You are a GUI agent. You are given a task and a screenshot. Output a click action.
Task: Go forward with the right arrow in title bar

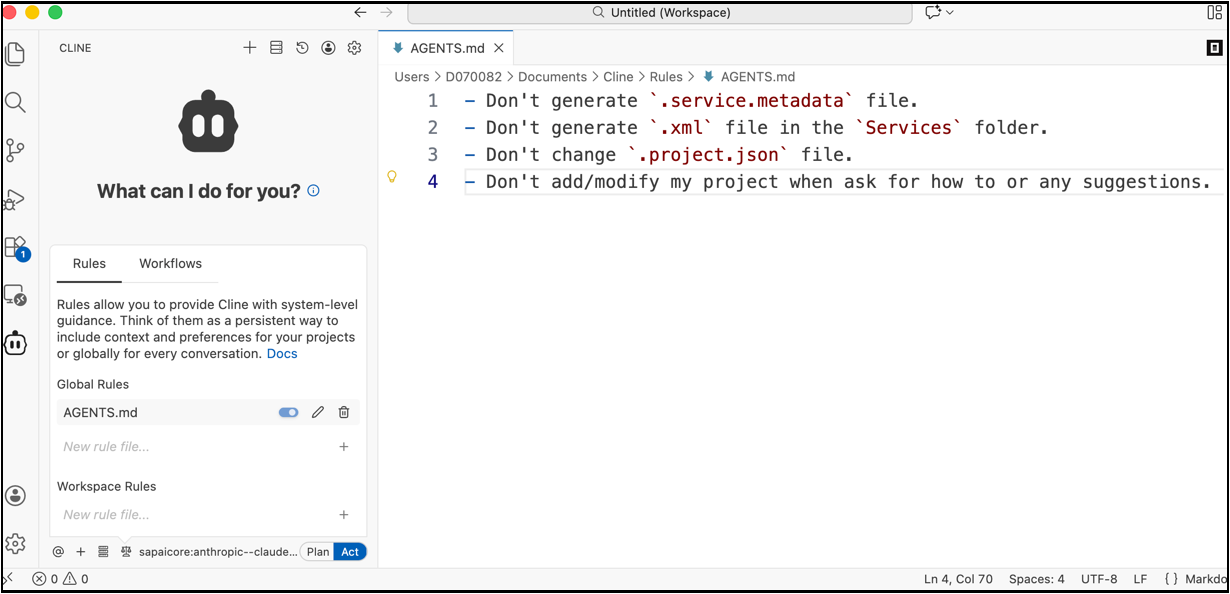click(388, 13)
